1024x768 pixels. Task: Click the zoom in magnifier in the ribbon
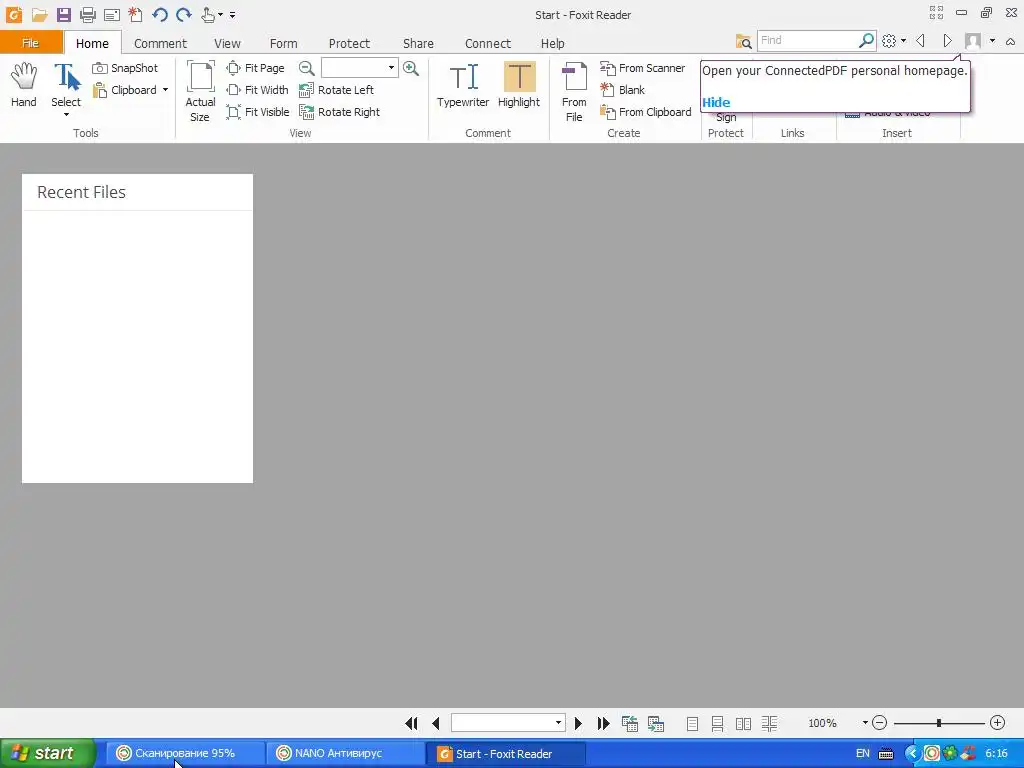[x=411, y=68]
